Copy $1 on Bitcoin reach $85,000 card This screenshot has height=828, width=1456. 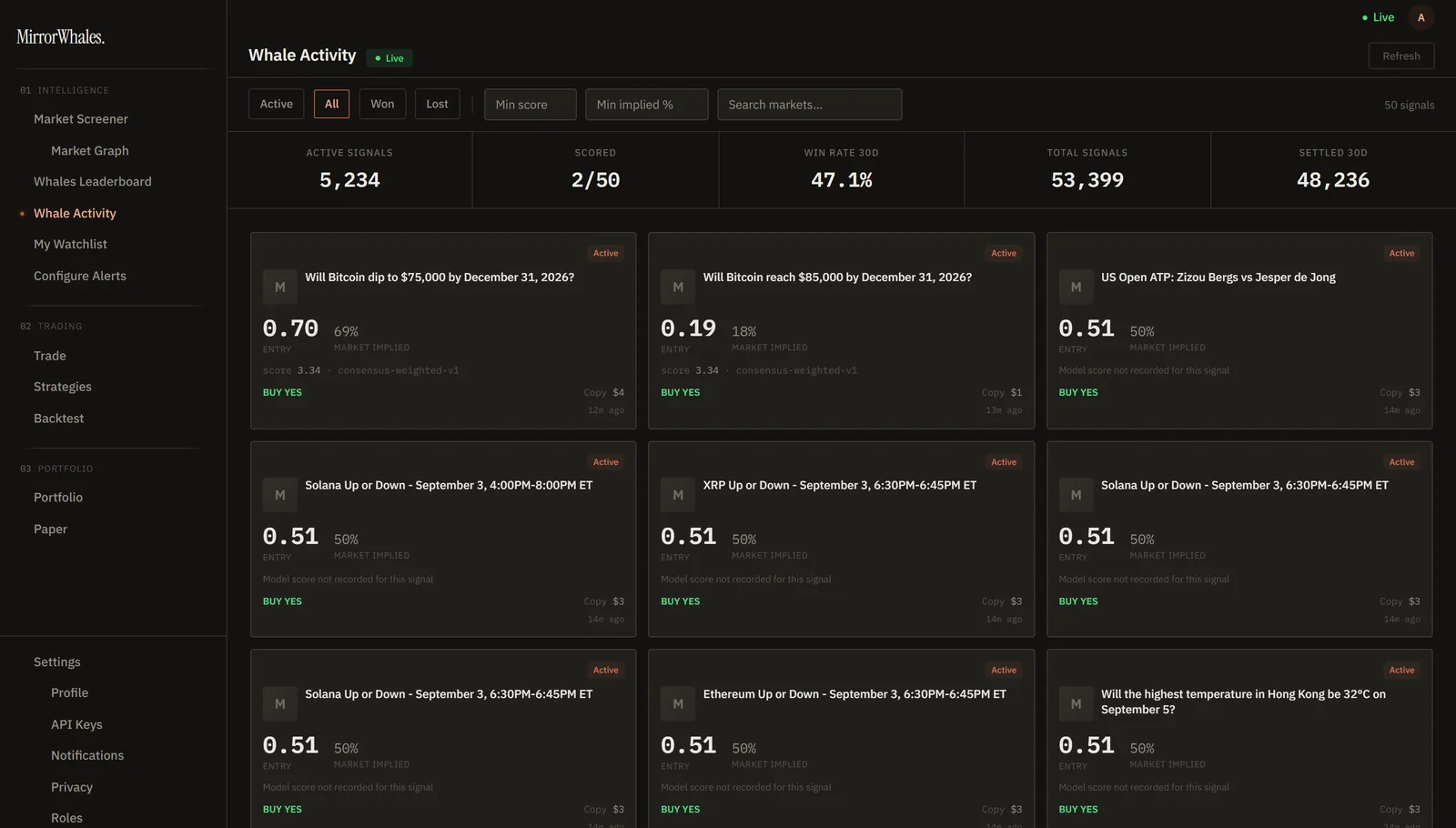pos(1002,392)
